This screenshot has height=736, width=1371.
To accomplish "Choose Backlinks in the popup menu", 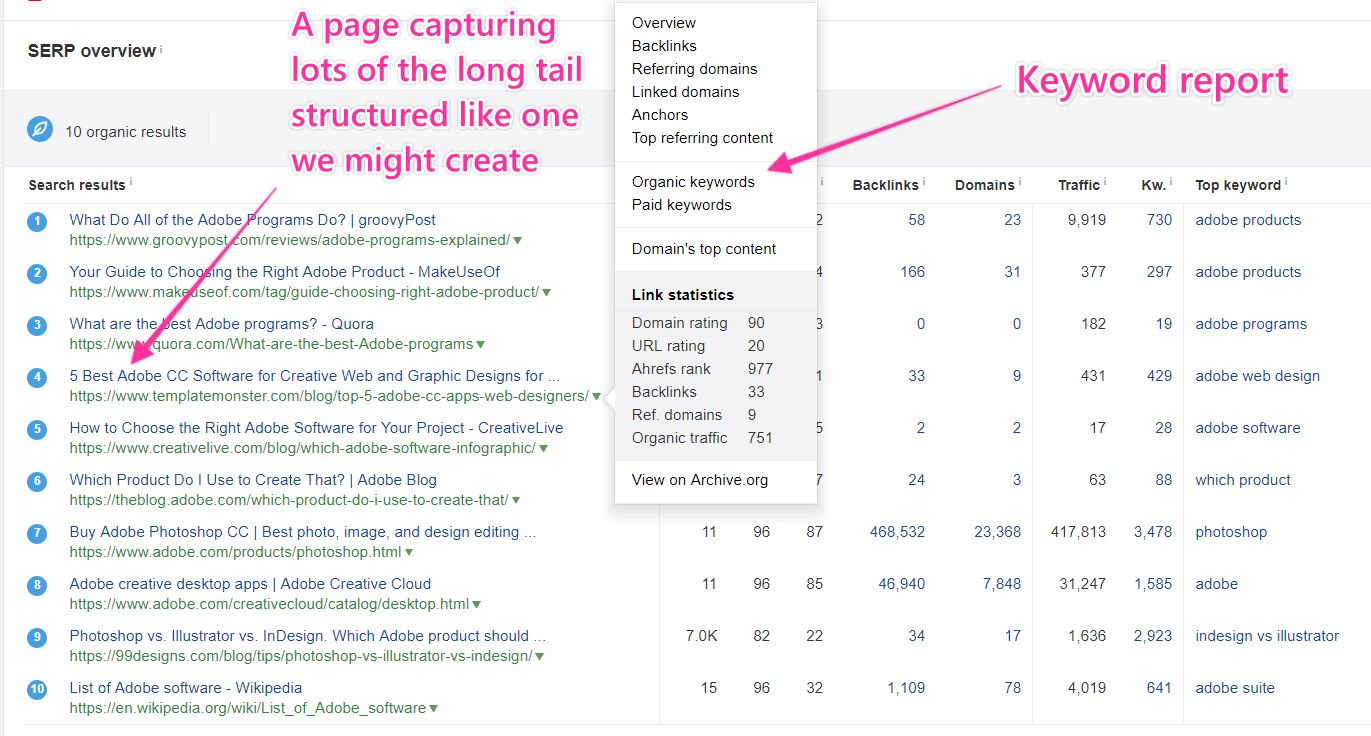I will tap(664, 46).
